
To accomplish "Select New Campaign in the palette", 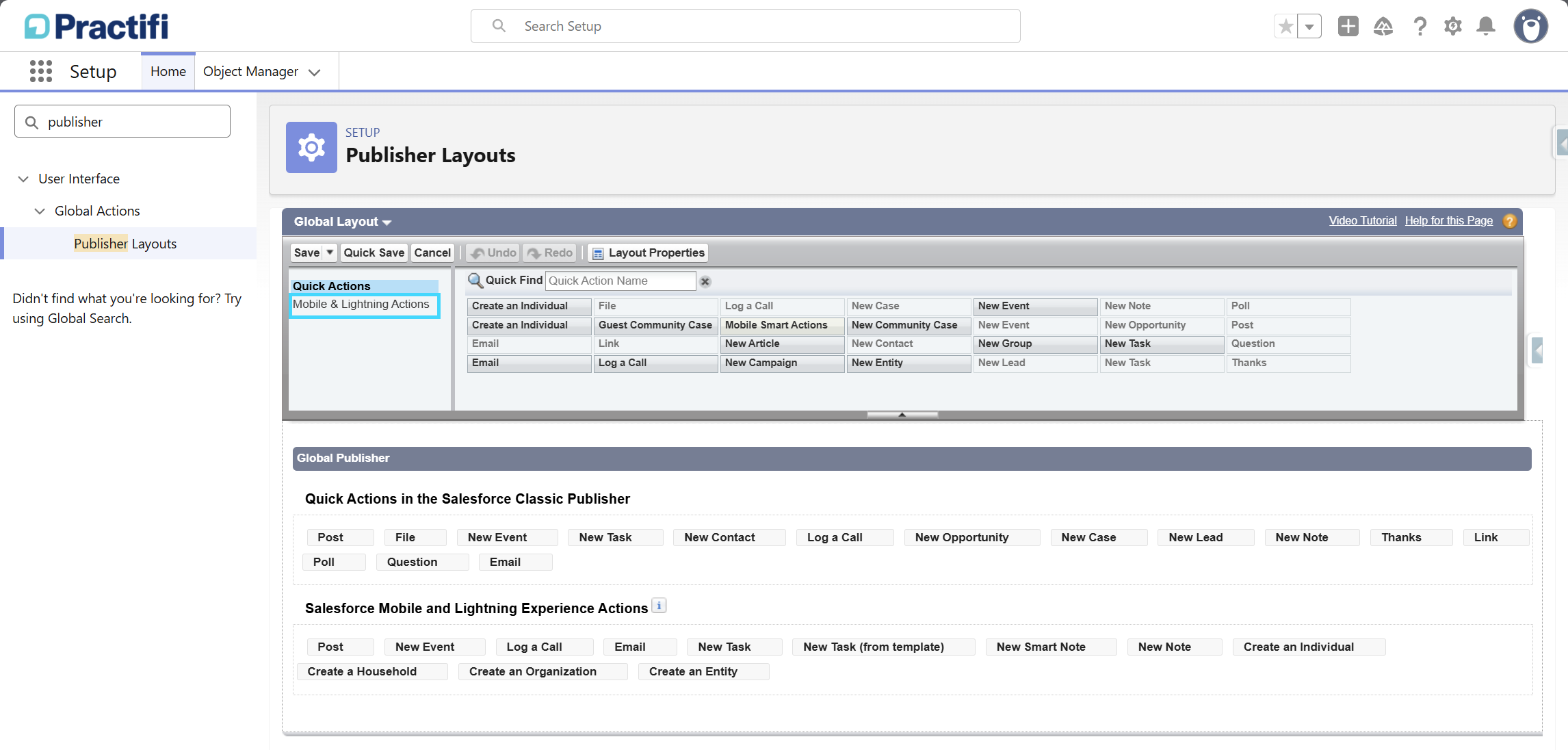I will coord(782,363).
